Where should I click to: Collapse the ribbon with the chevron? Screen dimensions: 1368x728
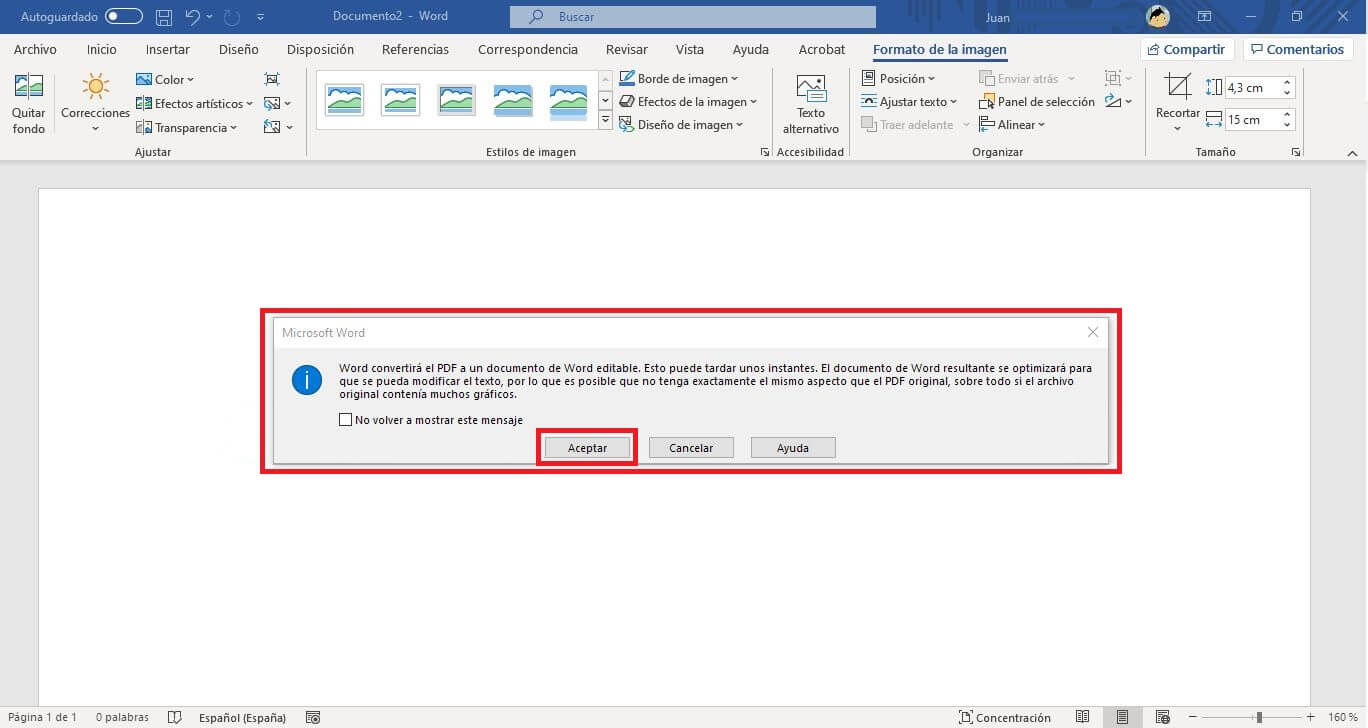(1353, 153)
